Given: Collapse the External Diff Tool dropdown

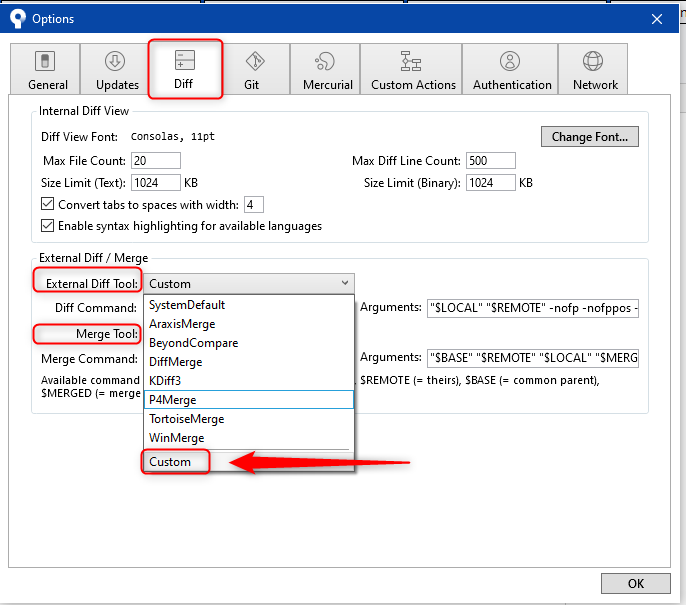Looking at the screenshot, I should point(345,283).
